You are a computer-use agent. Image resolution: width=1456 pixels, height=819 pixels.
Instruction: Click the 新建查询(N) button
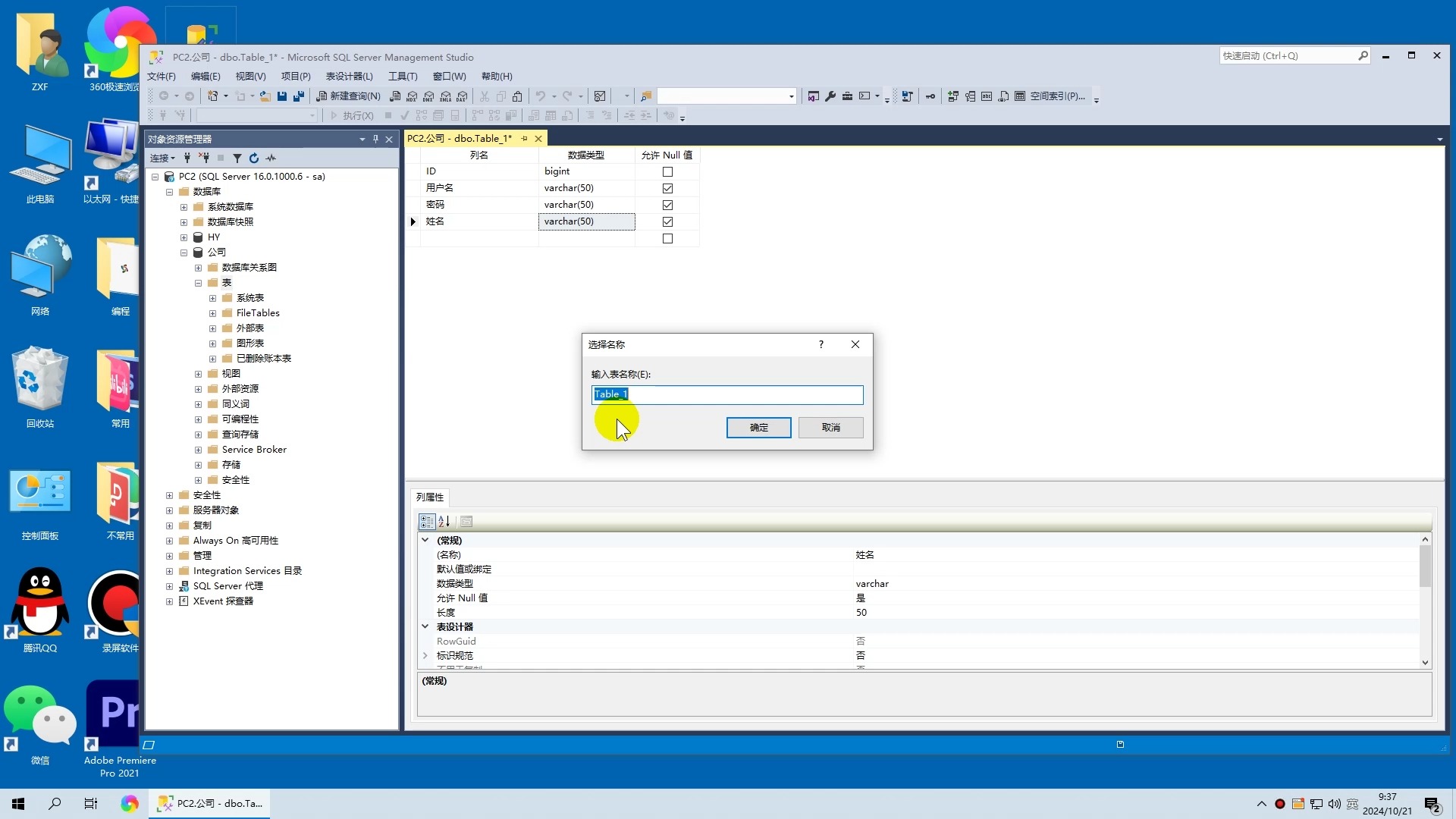348,96
